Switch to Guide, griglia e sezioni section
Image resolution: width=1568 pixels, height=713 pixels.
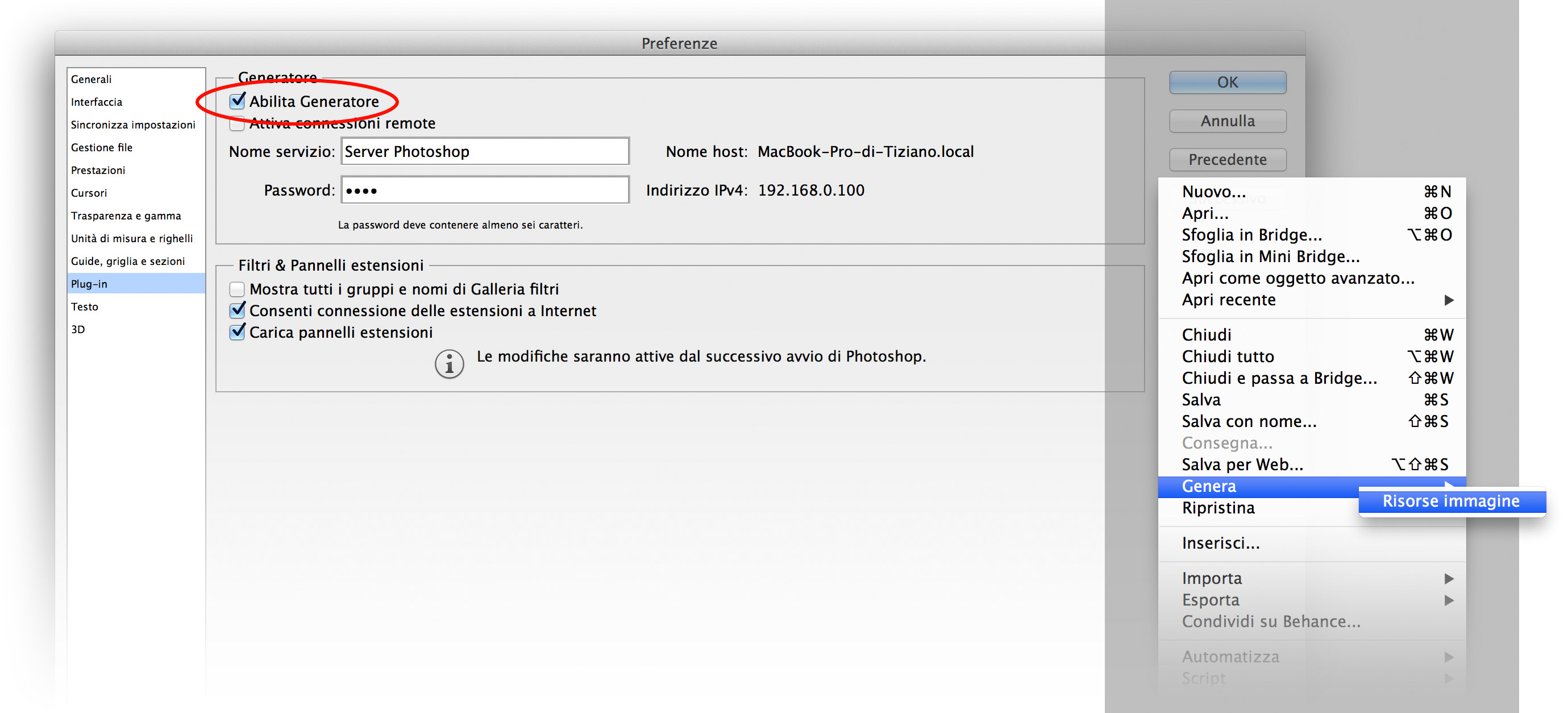point(128,261)
